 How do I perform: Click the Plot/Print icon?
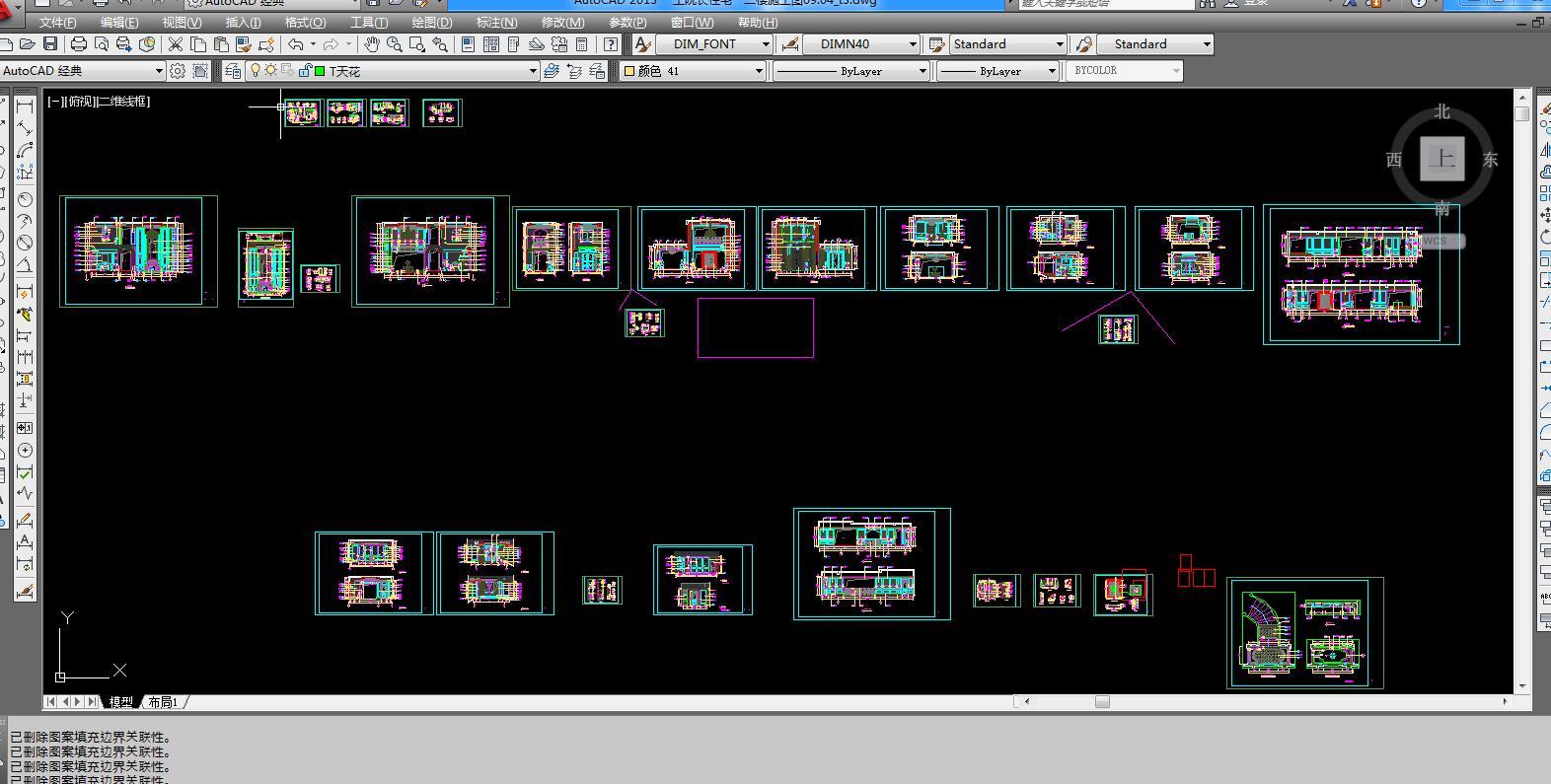click(x=79, y=44)
